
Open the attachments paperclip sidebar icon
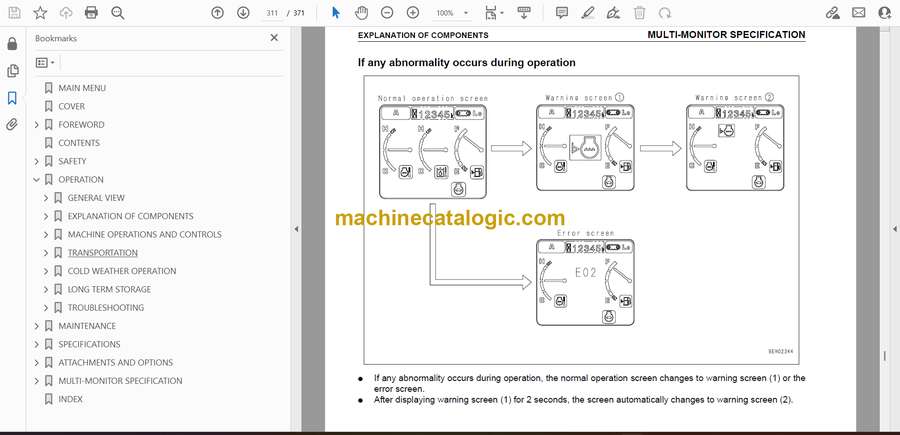[x=12, y=125]
